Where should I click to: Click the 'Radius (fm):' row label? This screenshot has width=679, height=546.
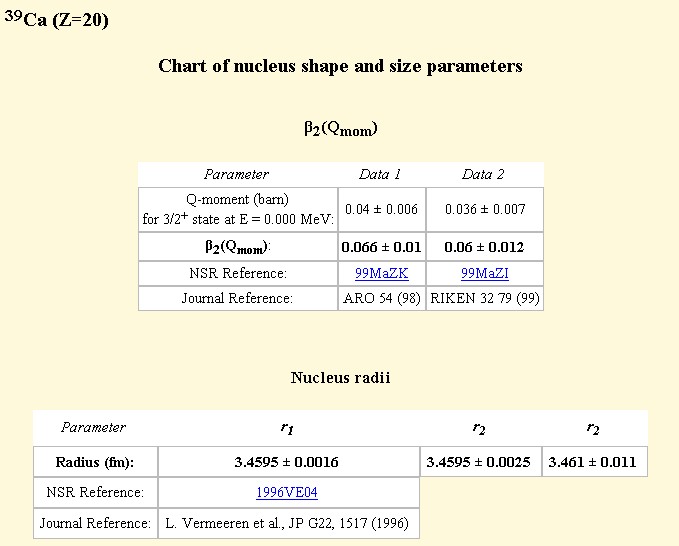coord(95,462)
